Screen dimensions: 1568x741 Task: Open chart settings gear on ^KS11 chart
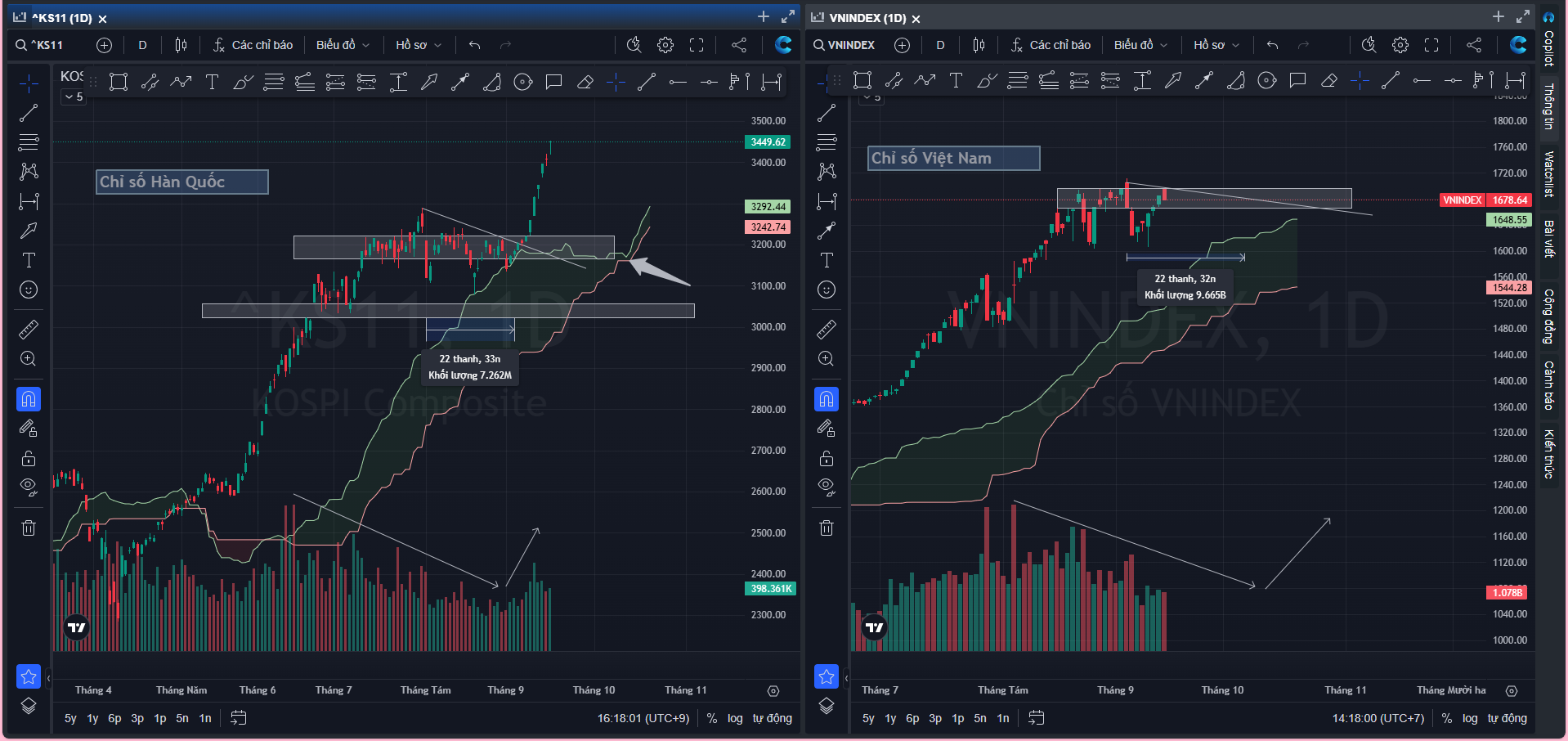tap(665, 45)
